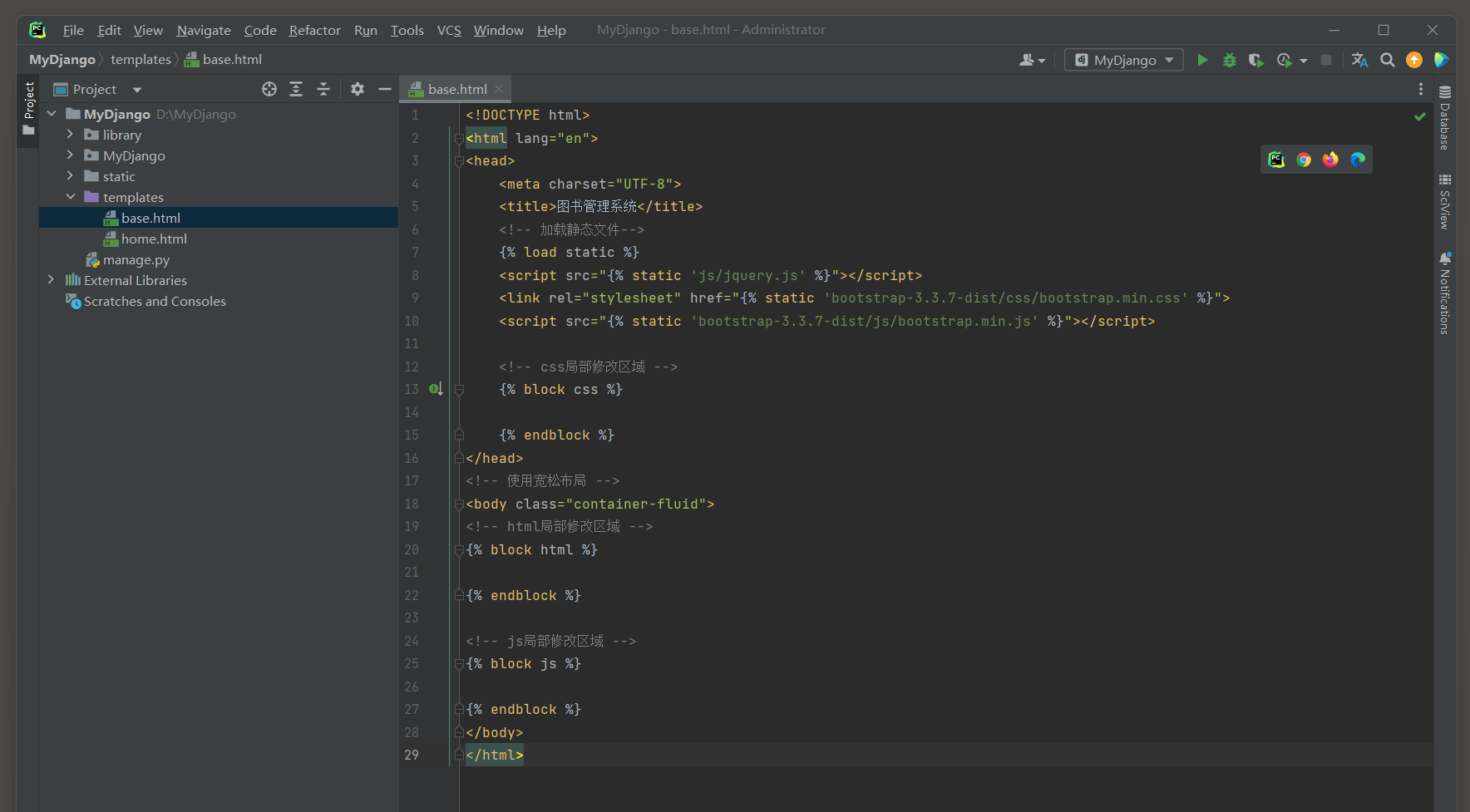
Task: Fold the block css on line 13
Action: (x=459, y=389)
